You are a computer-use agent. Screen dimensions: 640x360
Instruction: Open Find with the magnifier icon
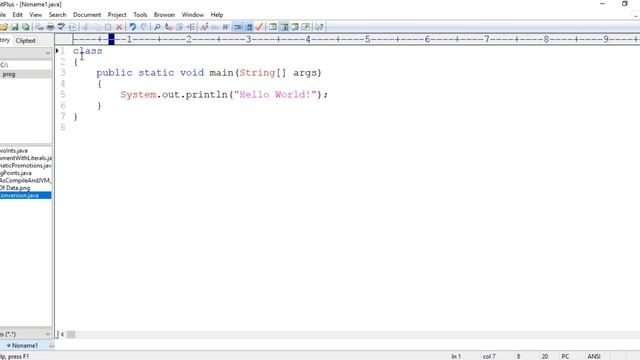click(x=157, y=27)
